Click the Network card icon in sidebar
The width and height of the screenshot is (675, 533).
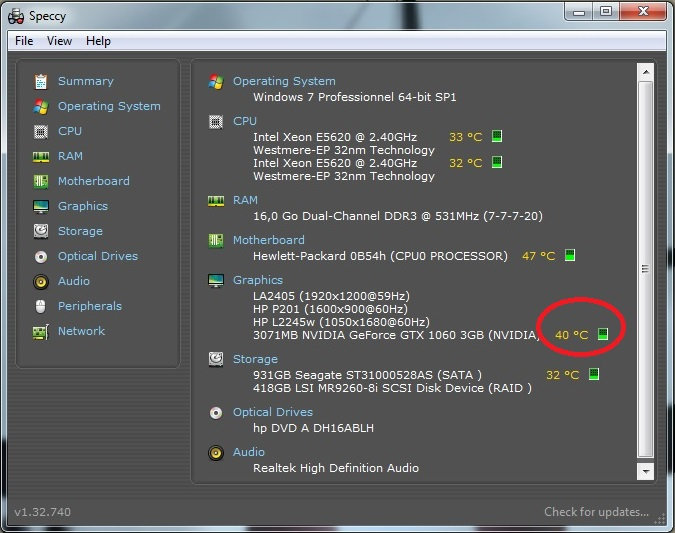coord(41,332)
